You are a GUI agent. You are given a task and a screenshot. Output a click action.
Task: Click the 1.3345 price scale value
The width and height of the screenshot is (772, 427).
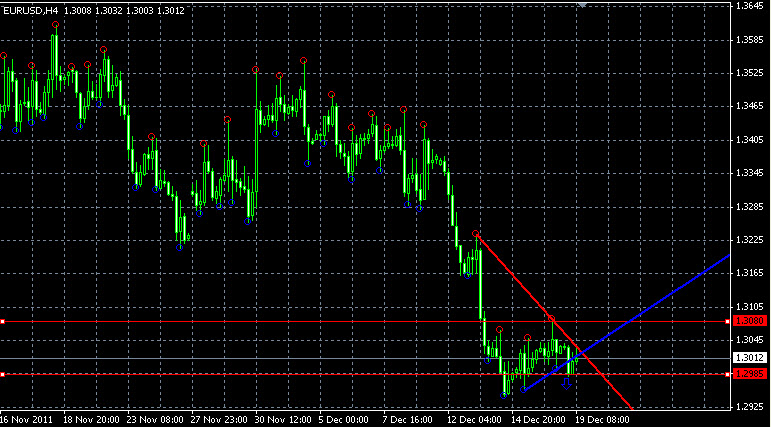pyautogui.click(x=750, y=173)
